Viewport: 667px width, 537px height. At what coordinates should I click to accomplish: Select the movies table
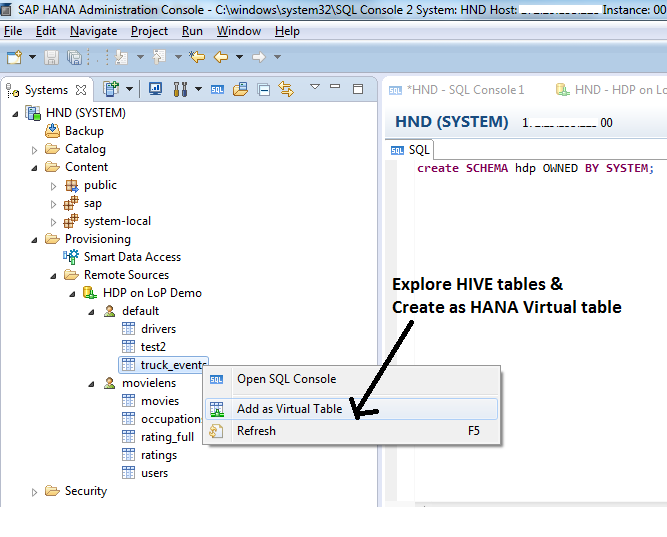(x=160, y=401)
